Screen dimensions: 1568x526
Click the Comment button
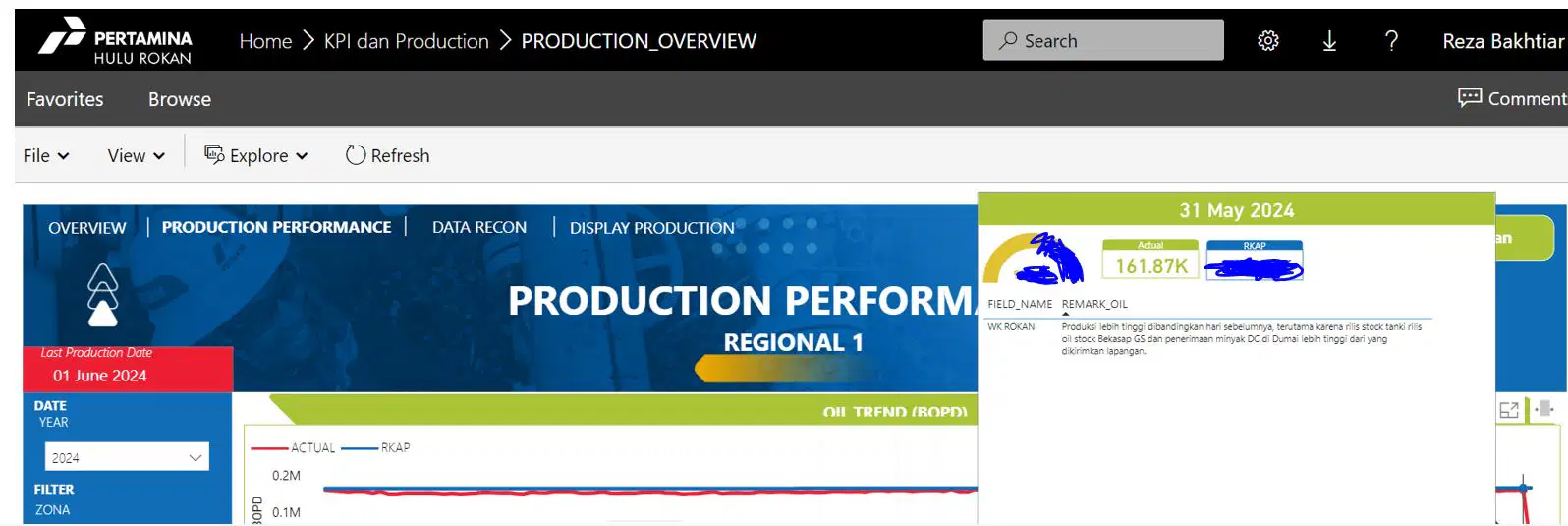click(1512, 98)
